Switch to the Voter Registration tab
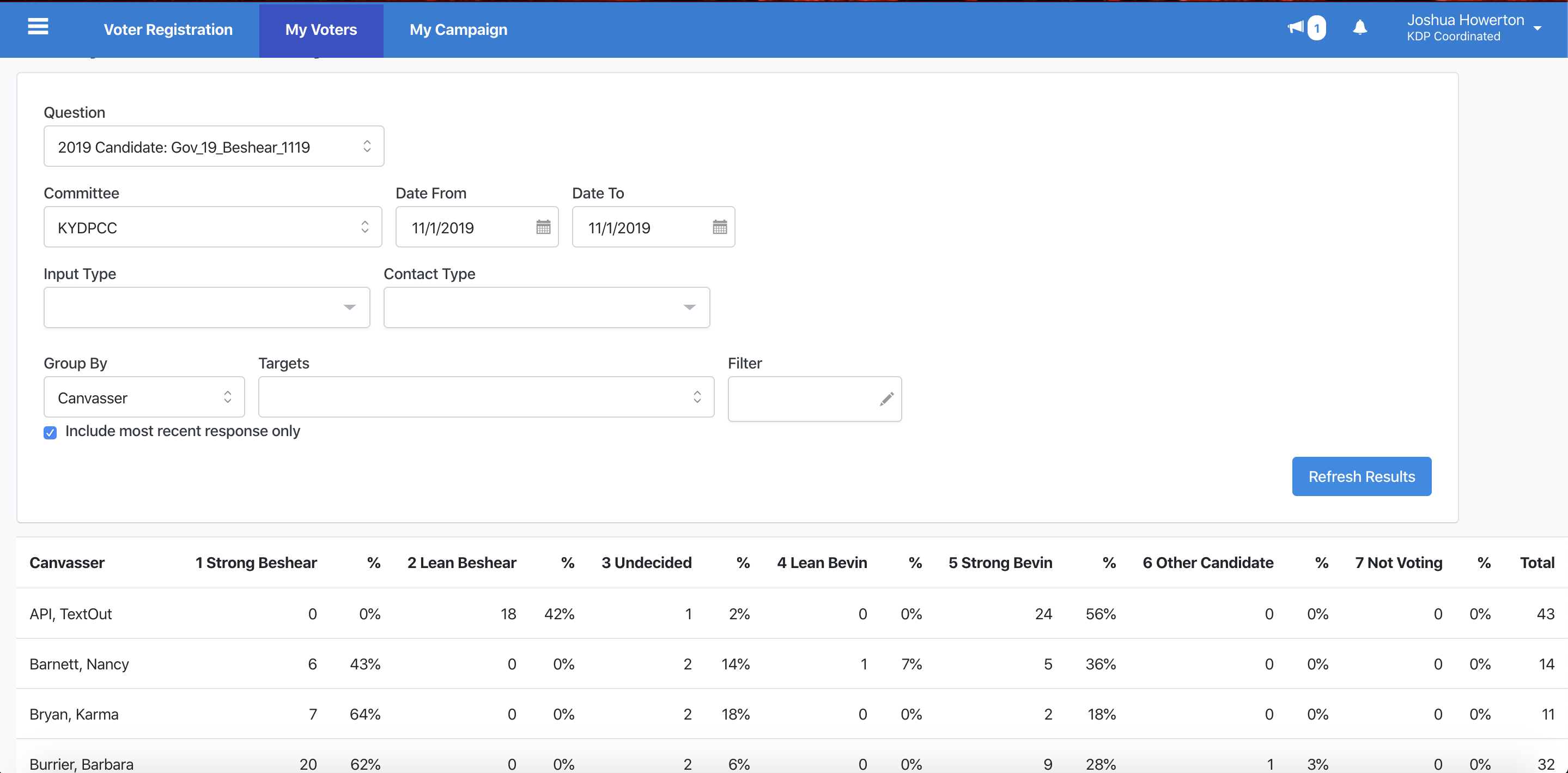1568x773 pixels. pos(168,29)
